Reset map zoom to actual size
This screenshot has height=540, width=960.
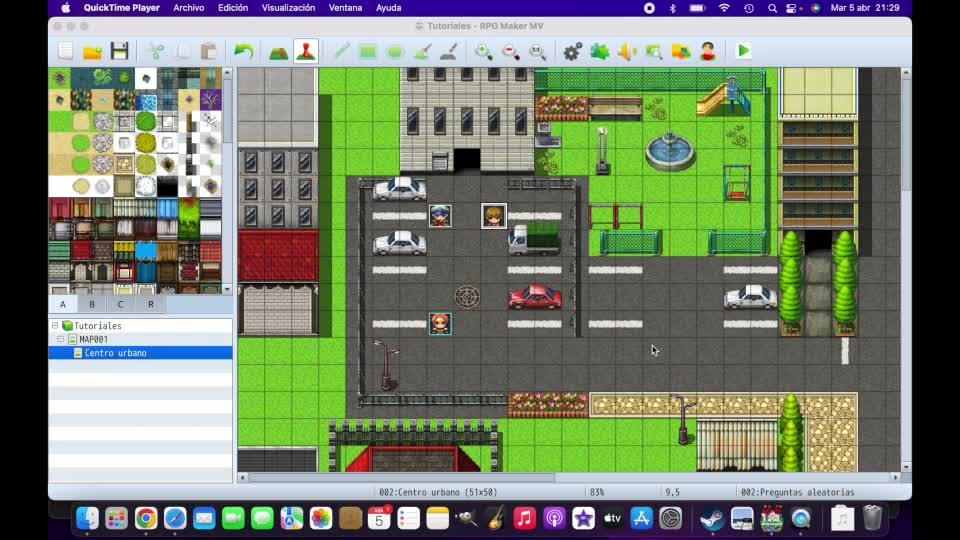(x=538, y=51)
